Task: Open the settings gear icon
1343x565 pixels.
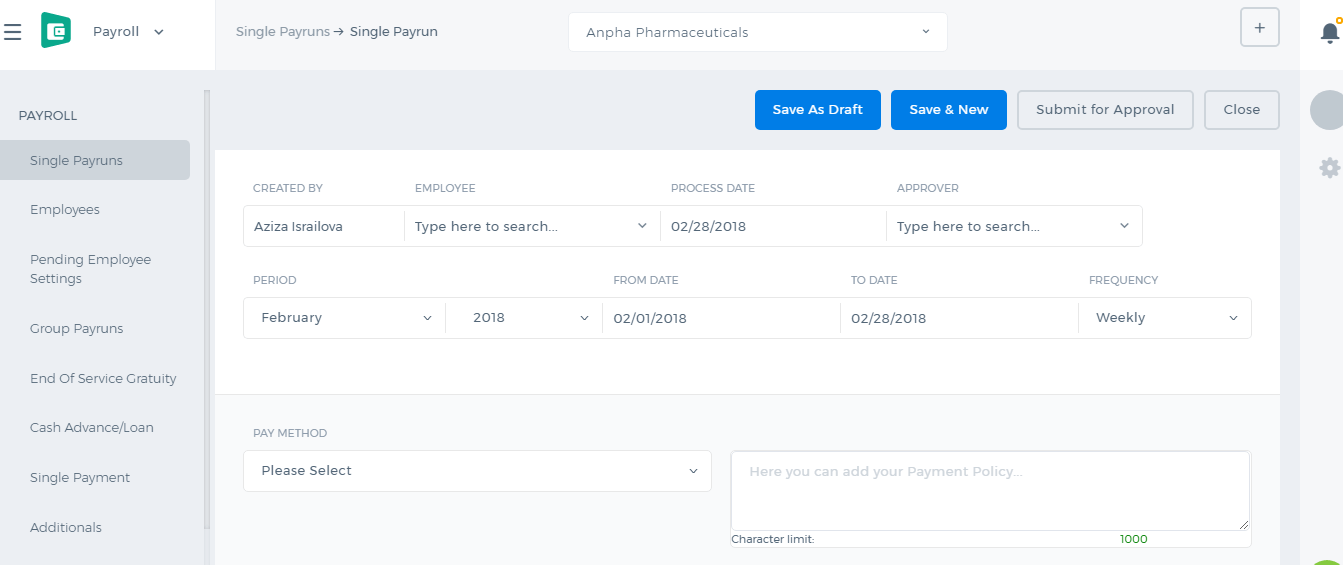Action: point(1329,168)
